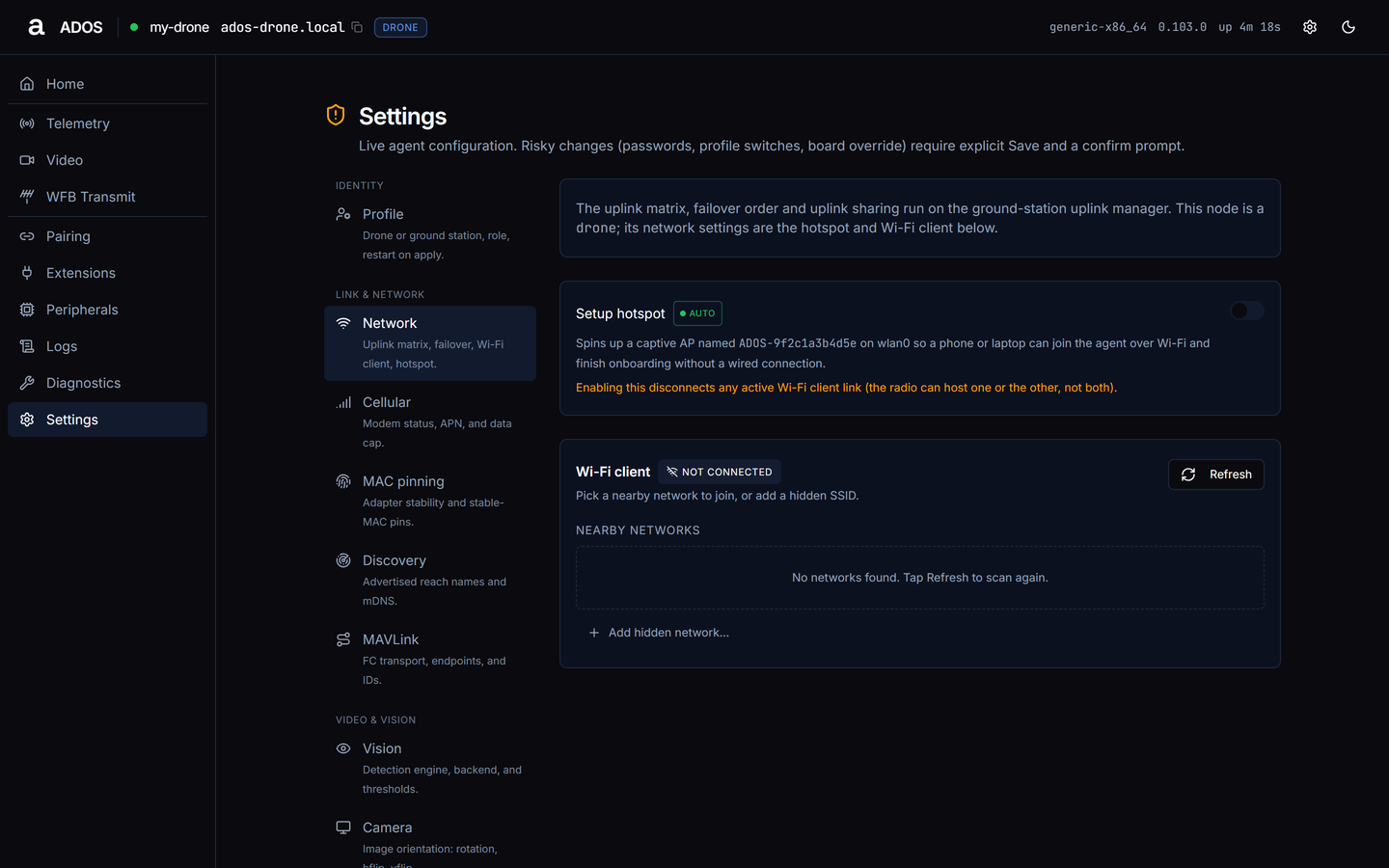
Task: Open the Cellular settings section
Action: pyautogui.click(x=430, y=422)
